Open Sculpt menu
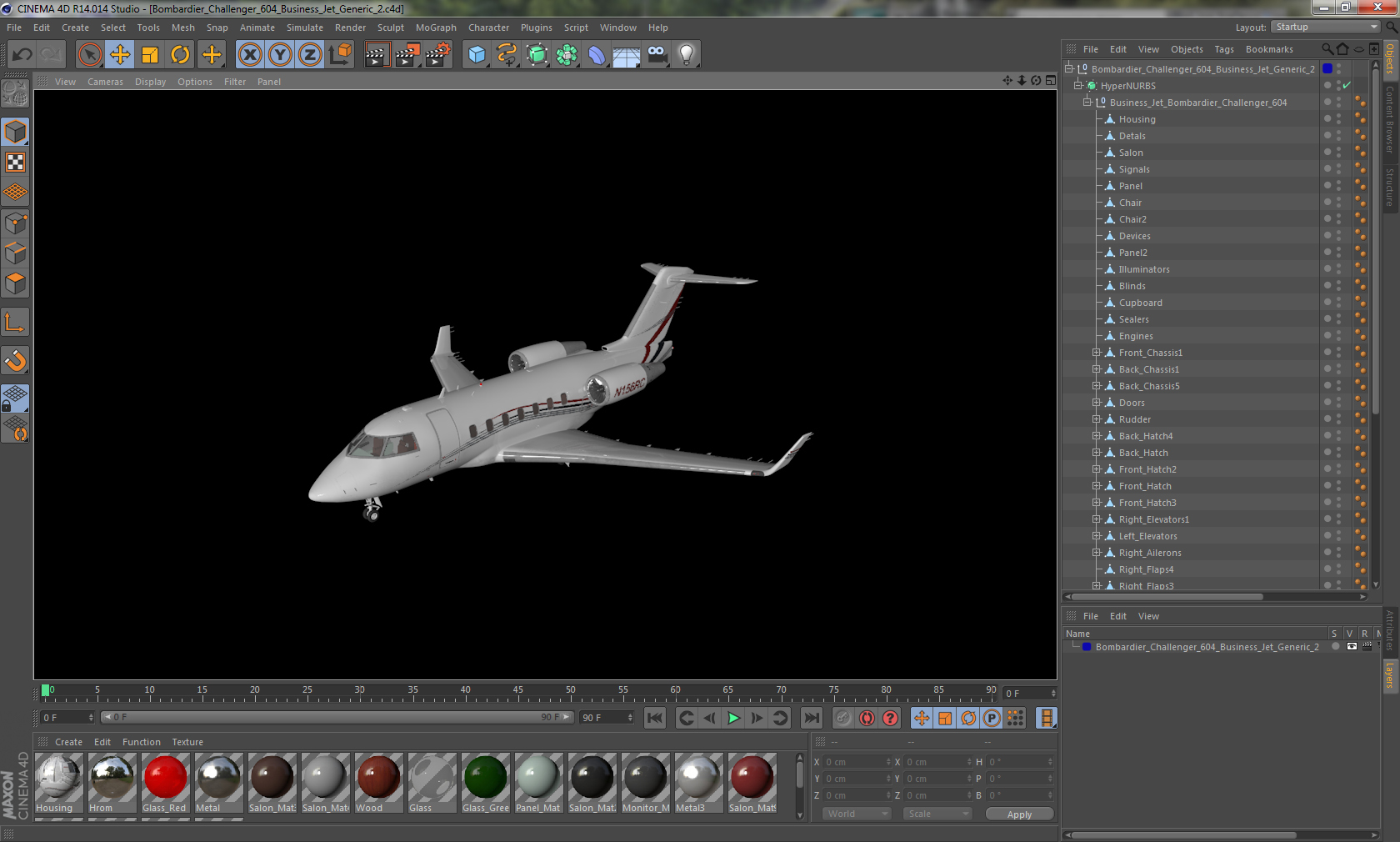Image resolution: width=1400 pixels, height=842 pixels. coord(390,28)
